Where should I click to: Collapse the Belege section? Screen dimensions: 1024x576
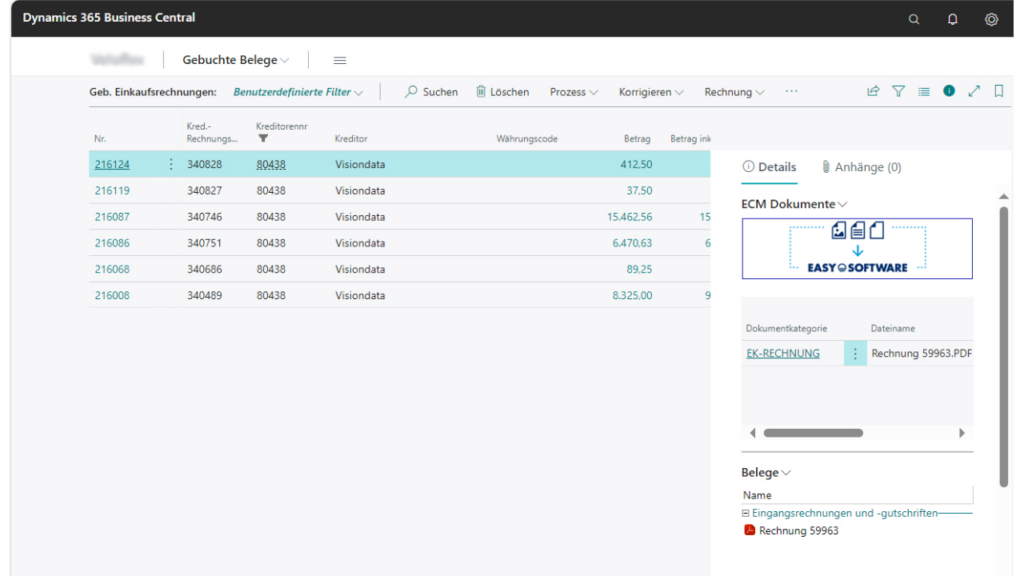pyautogui.click(x=766, y=472)
